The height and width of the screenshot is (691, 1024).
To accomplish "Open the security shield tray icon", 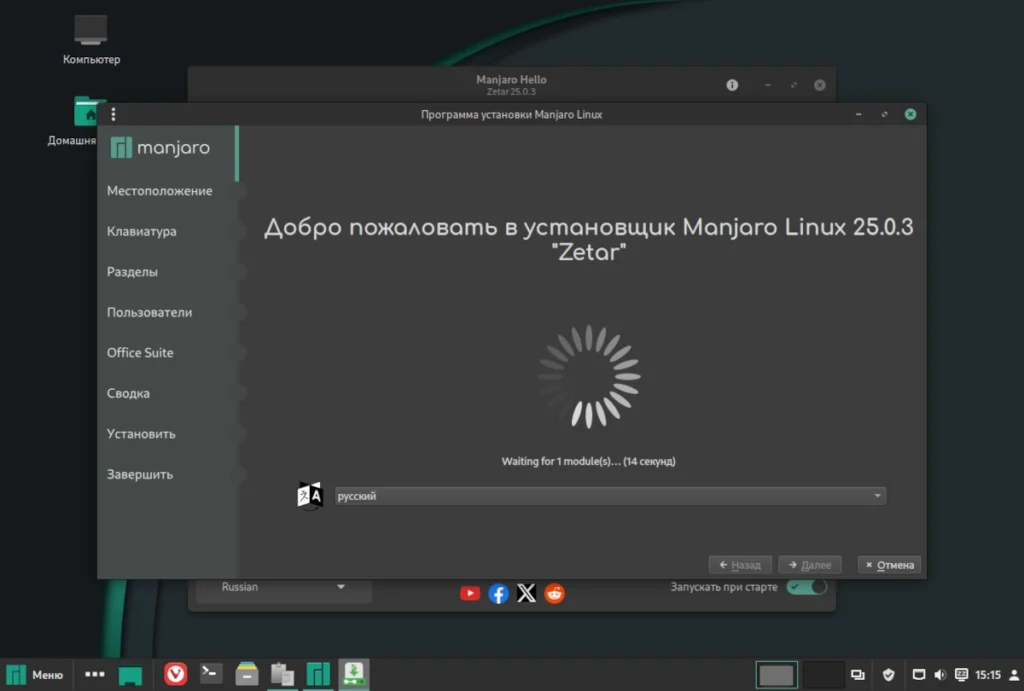I will click(888, 675).
